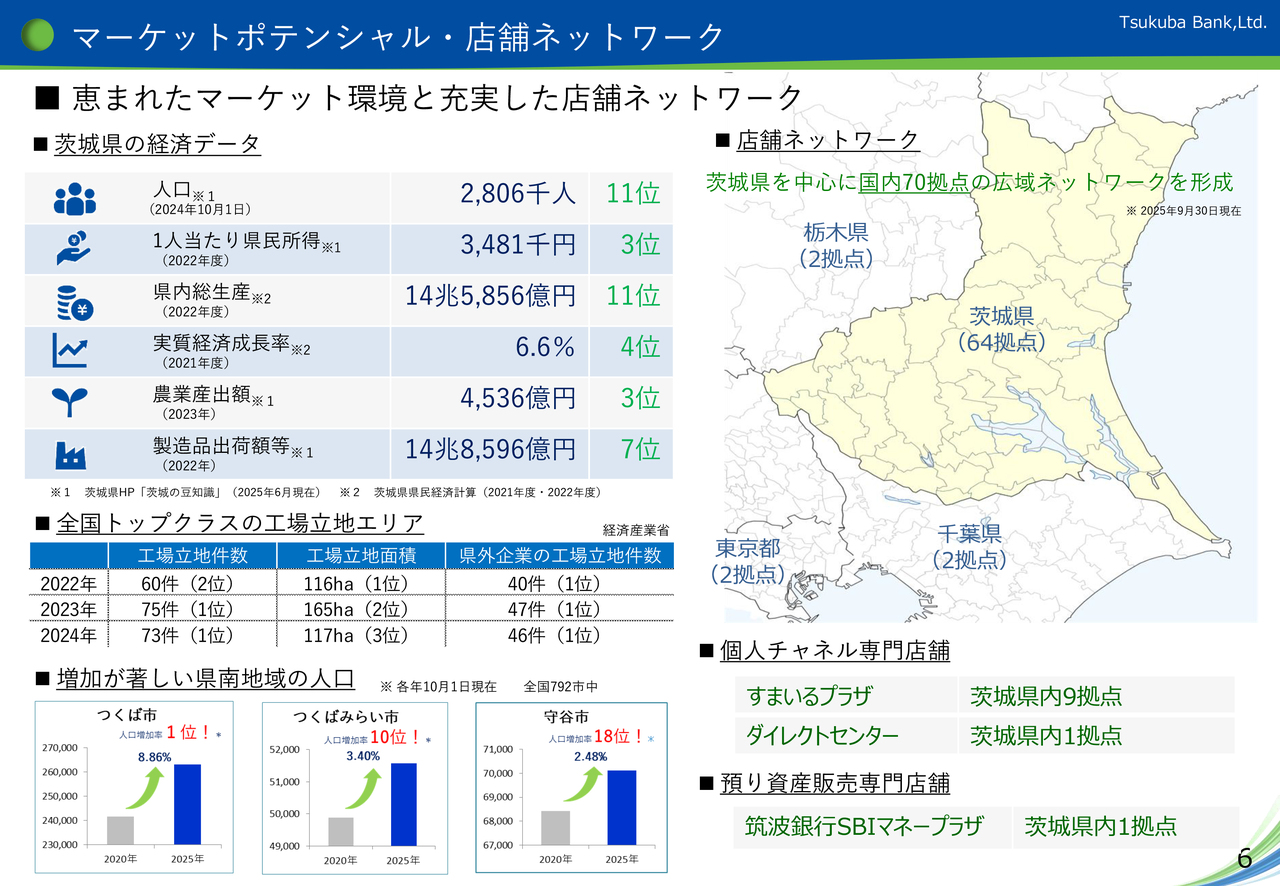The width and height of the screenshot is (1280, 886).
Task: Click the 筑波銀行SBIマネープラザ label
Action: 864,826
